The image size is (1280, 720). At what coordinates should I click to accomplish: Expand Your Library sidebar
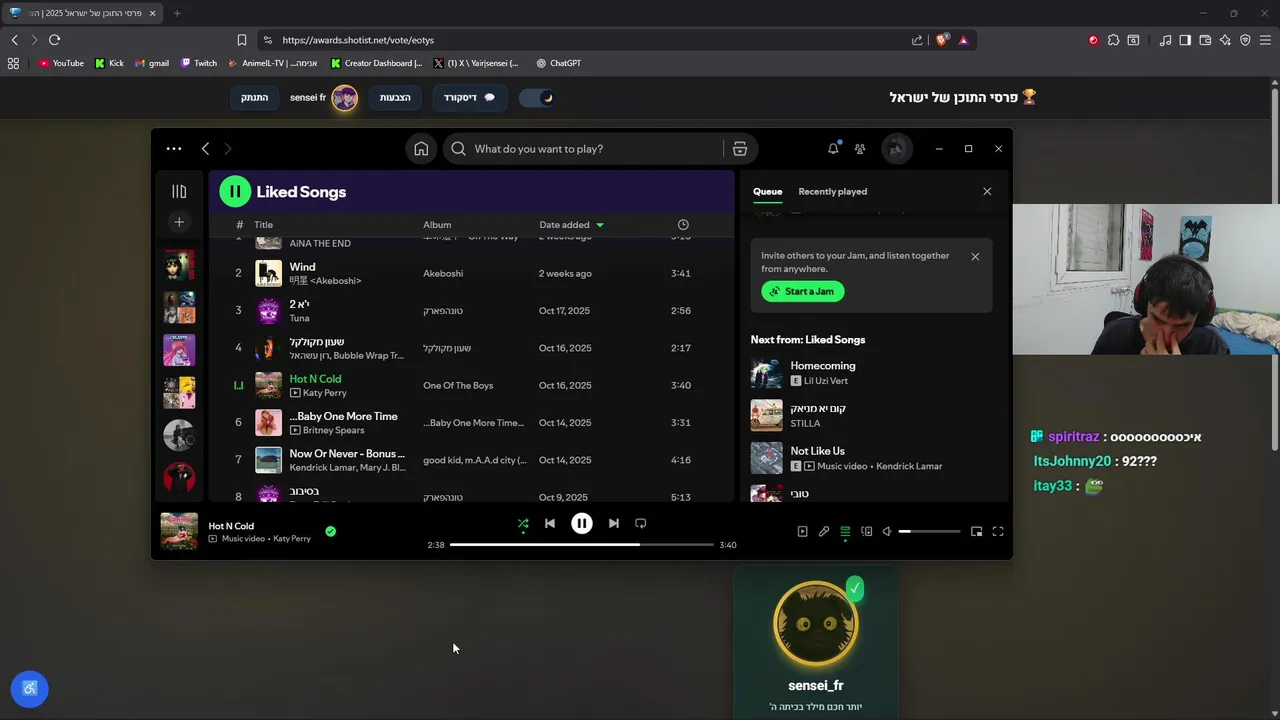pyautogui.click(x=179, y=191)
